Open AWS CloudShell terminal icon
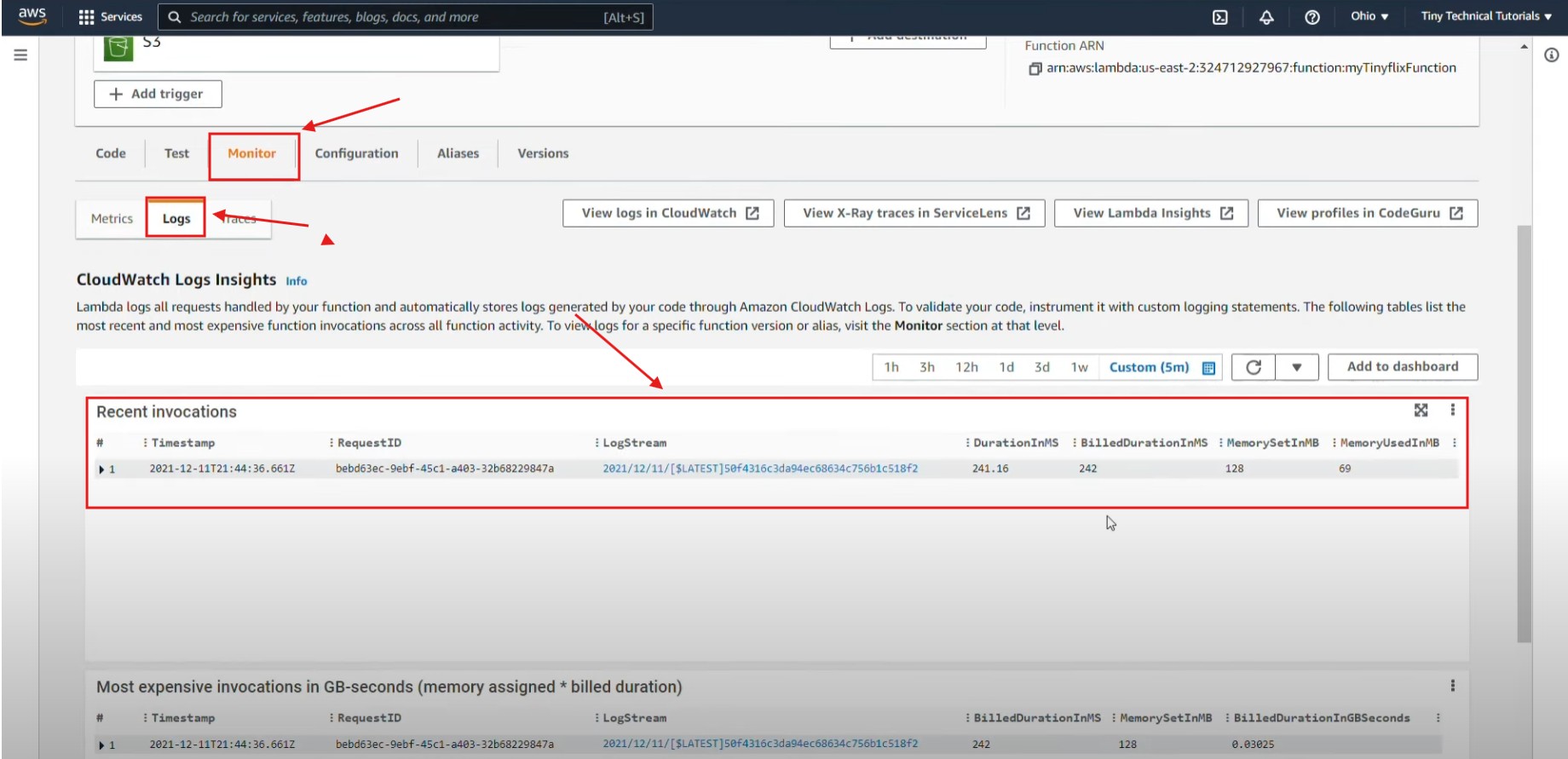The image size is (1568, 759). coord(1219,17)
